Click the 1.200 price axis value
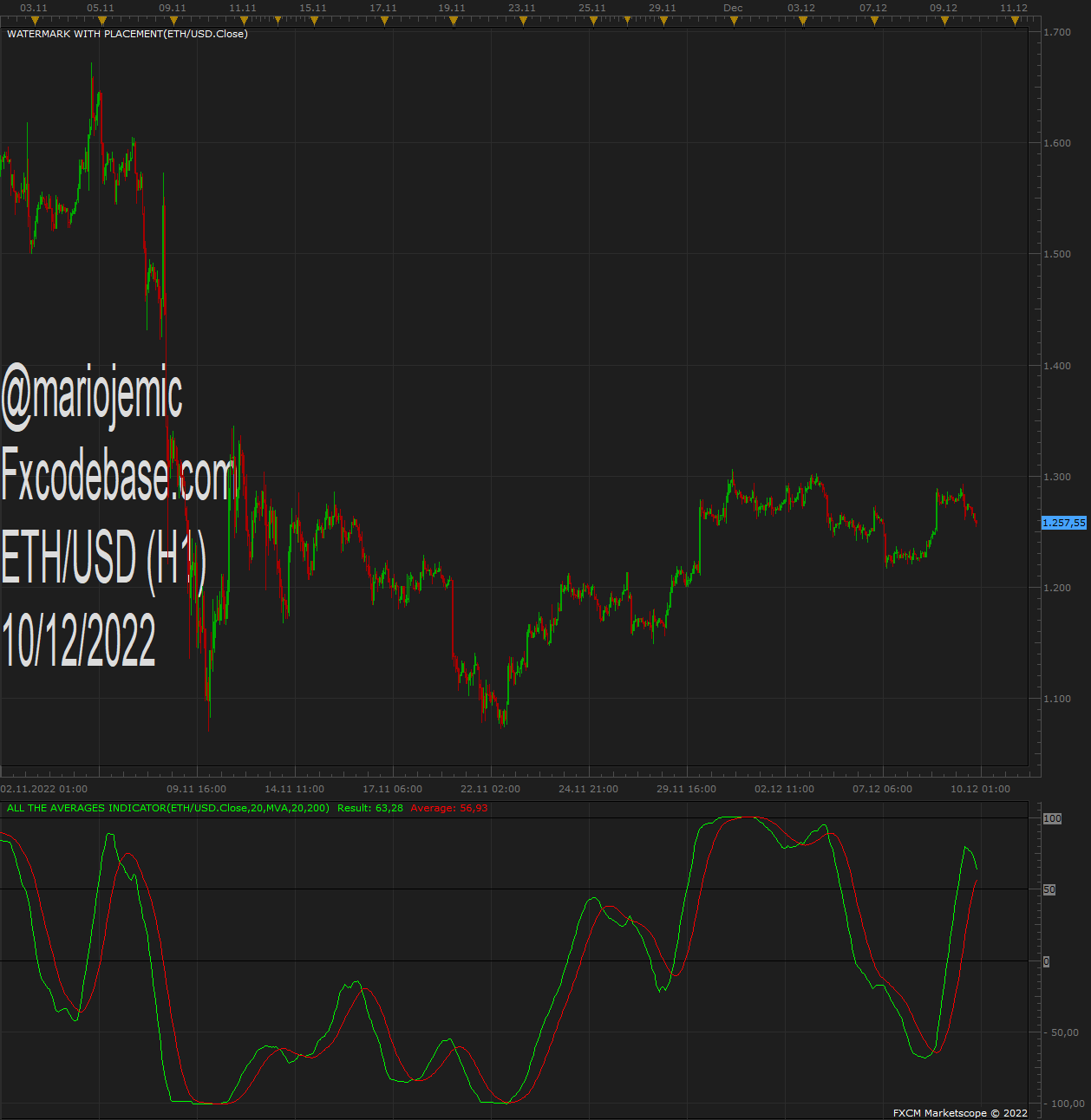1091x1120 pixels. (1058, 588)
